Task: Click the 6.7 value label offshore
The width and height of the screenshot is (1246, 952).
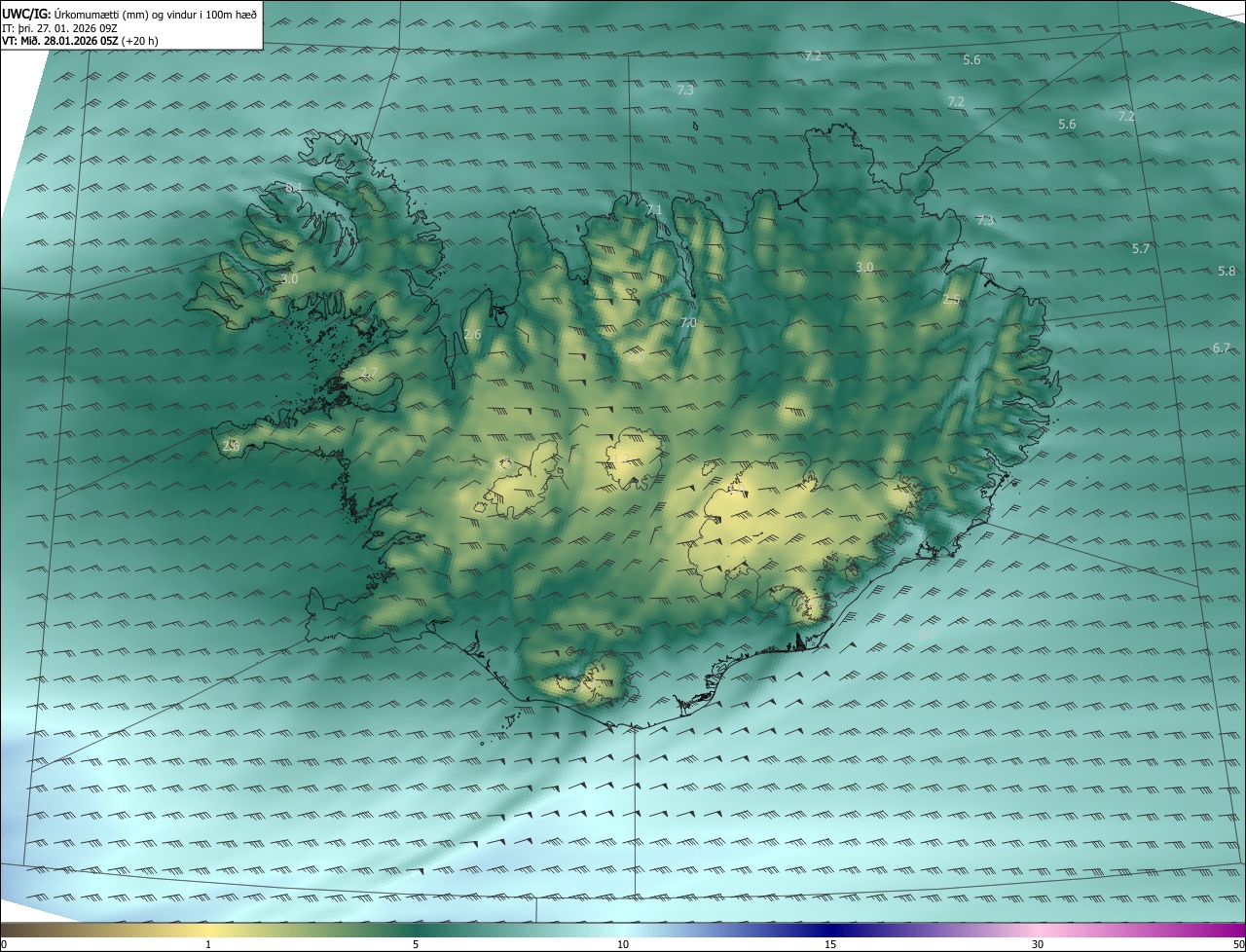Action: [1222, 348]
